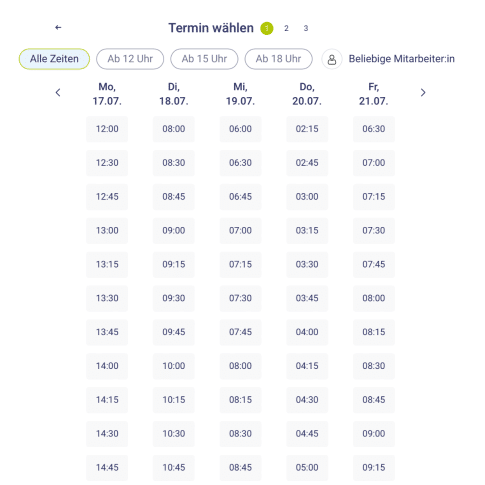Click the employee person icon

332,59
